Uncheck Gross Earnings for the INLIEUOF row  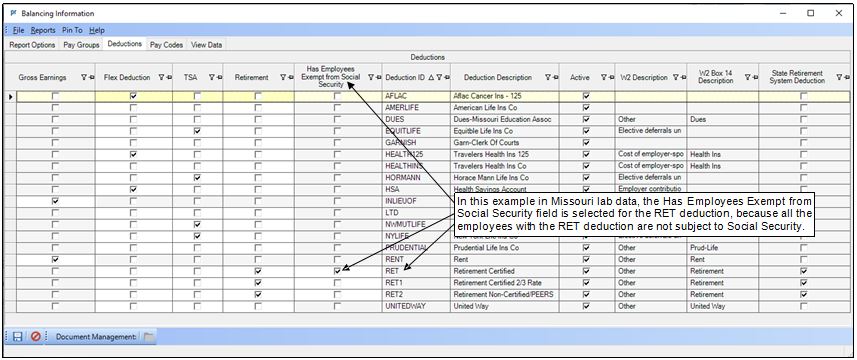pyautogui.click(x=55, y=201)
